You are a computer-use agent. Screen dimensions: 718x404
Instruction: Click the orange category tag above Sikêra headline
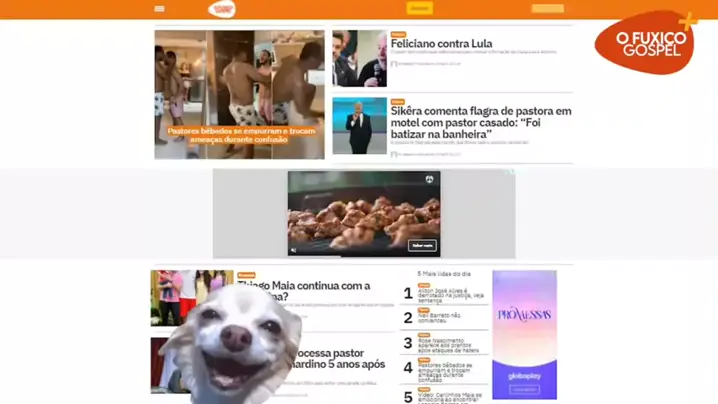tap(398, 102)
